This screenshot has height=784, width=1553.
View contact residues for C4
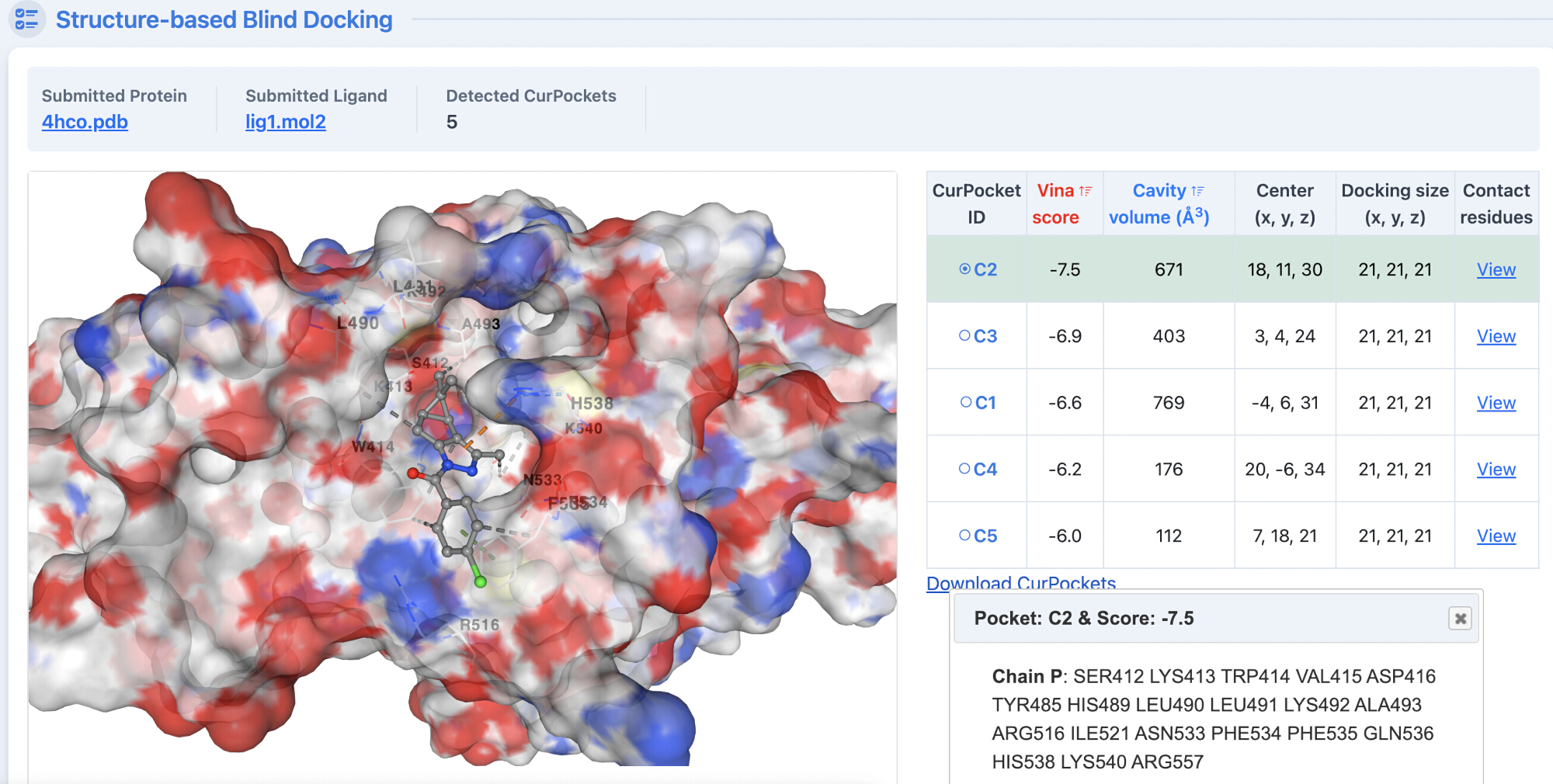click(x=1496, y=470)
